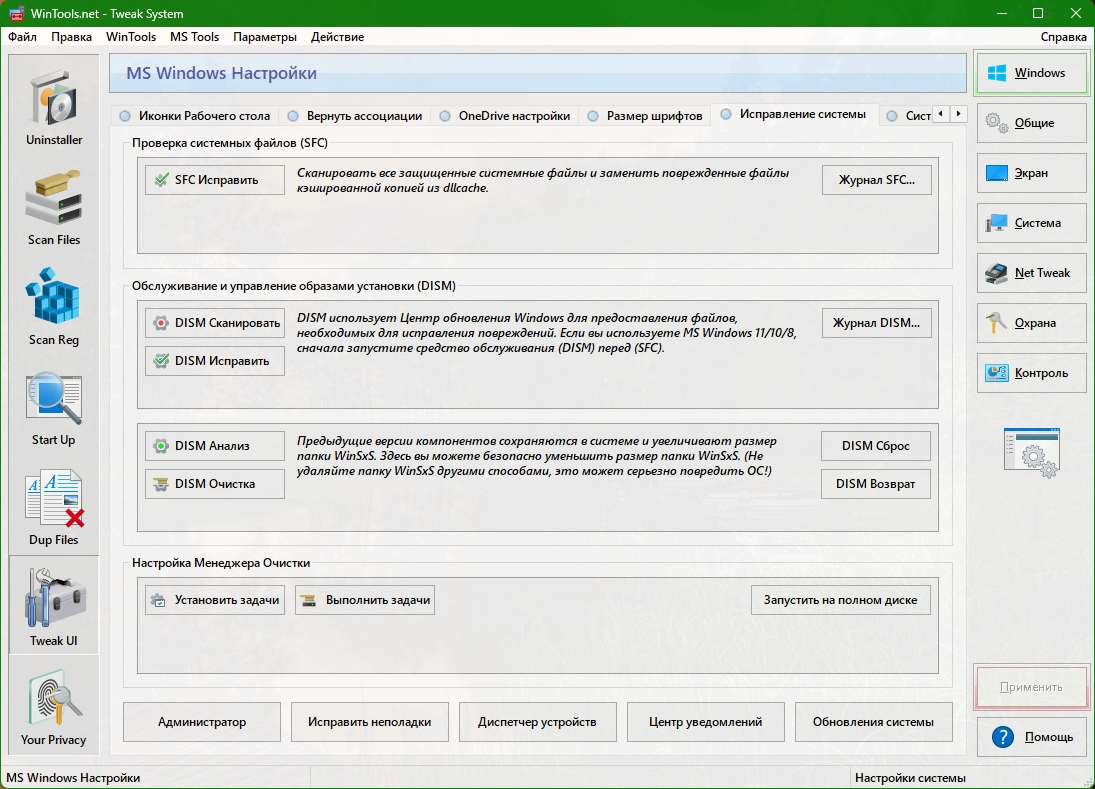Screen dimensions: 1095x789
Task: Open the Параметры menu
Action: 265,37
